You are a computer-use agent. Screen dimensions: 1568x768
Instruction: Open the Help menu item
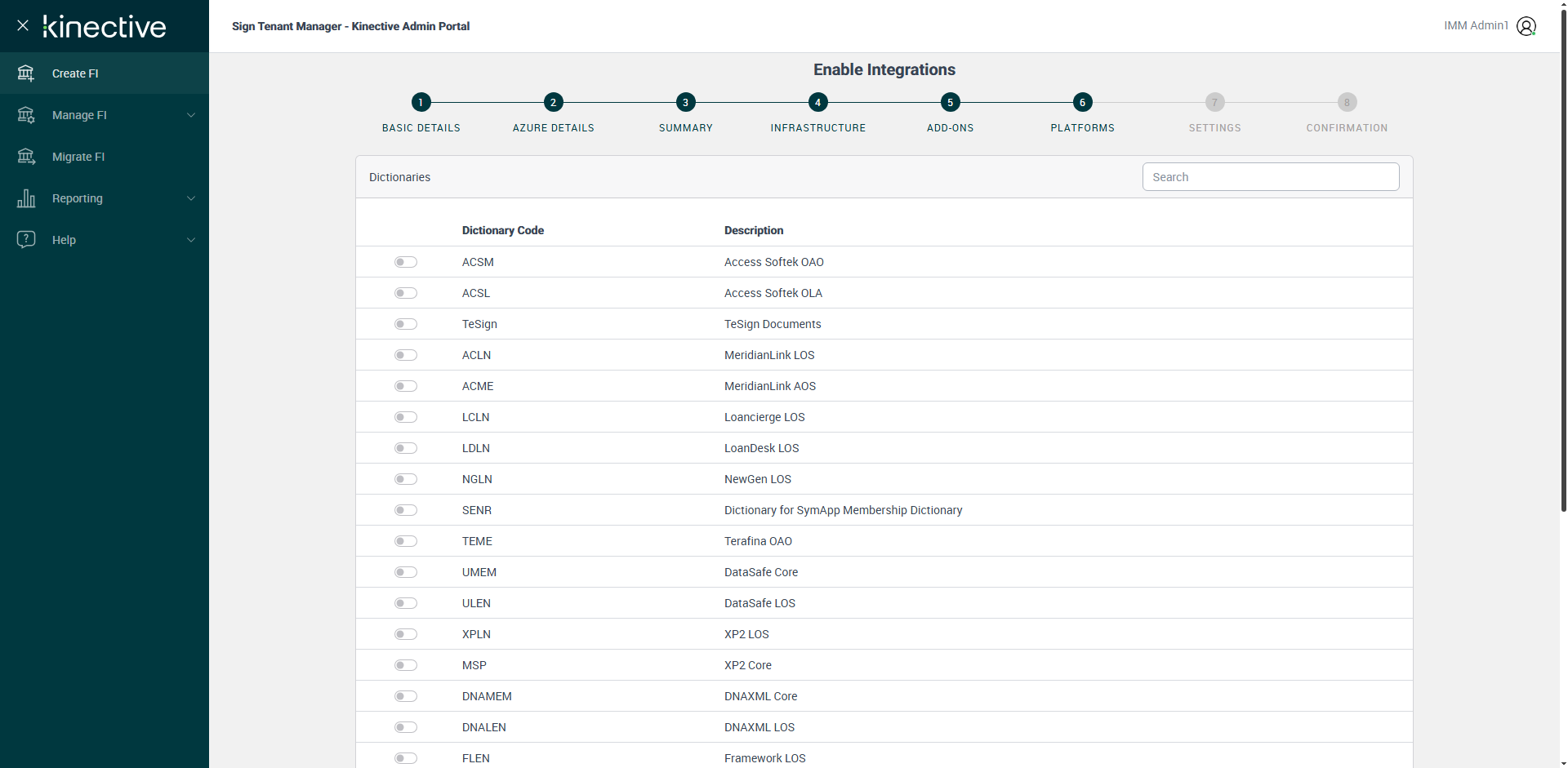[x=105, y=240]
